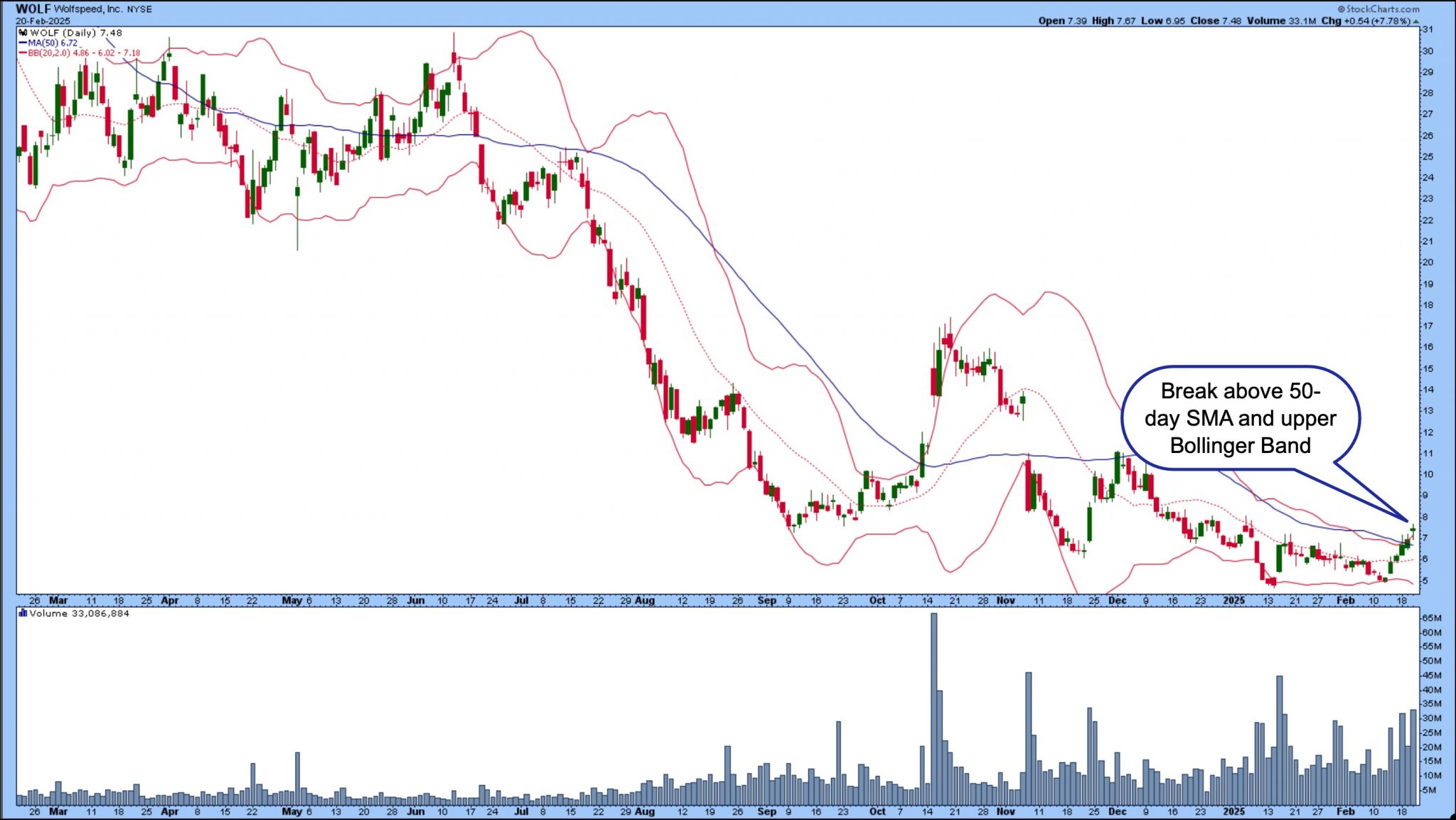Image resolution: width=1456 pixels, height=820 pixels.
Task: Click the Sep label under the volume panel
Action: pos(767,811)
